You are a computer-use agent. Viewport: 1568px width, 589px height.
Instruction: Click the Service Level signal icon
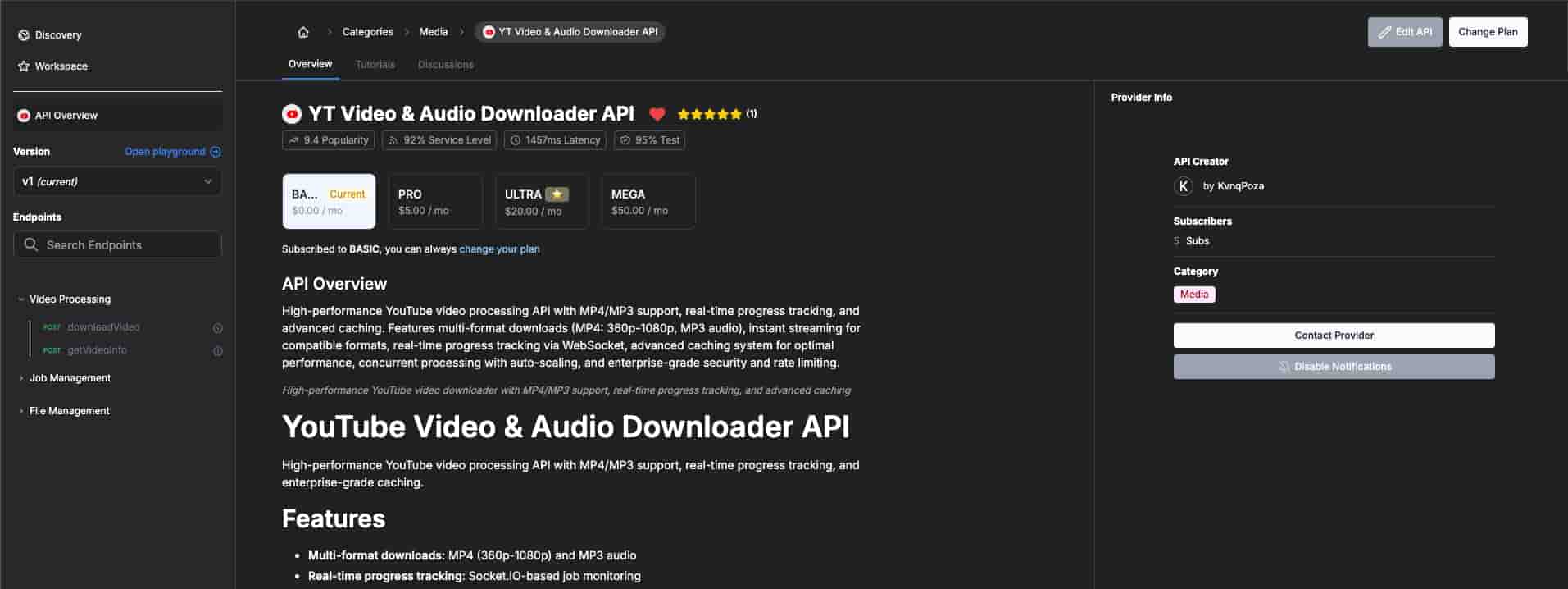click(393, 140)
